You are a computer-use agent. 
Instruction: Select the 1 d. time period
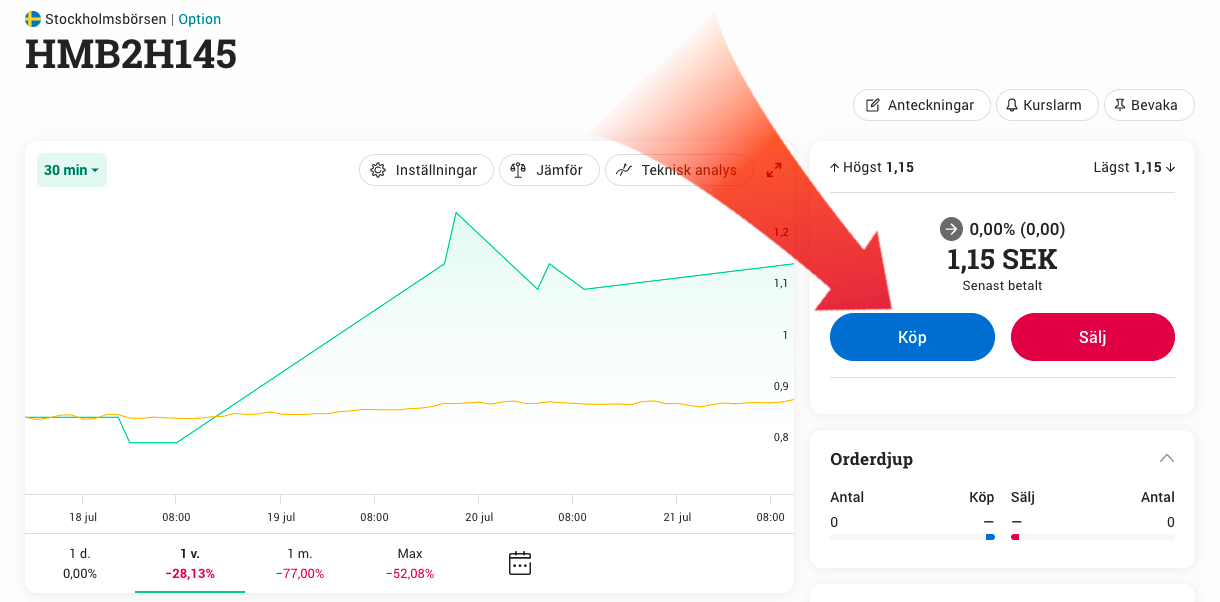pos(80,563)
